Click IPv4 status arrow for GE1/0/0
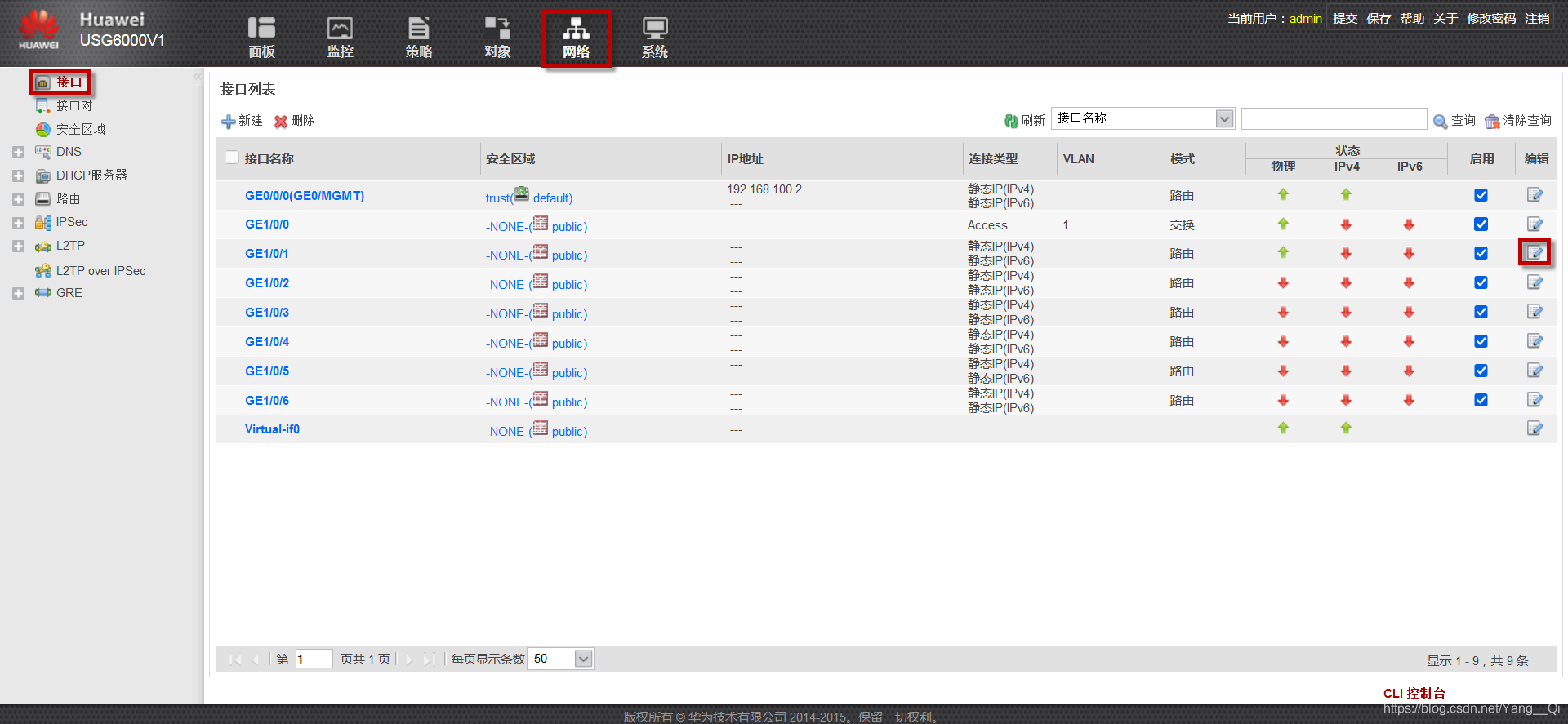 click(1346, 224)
